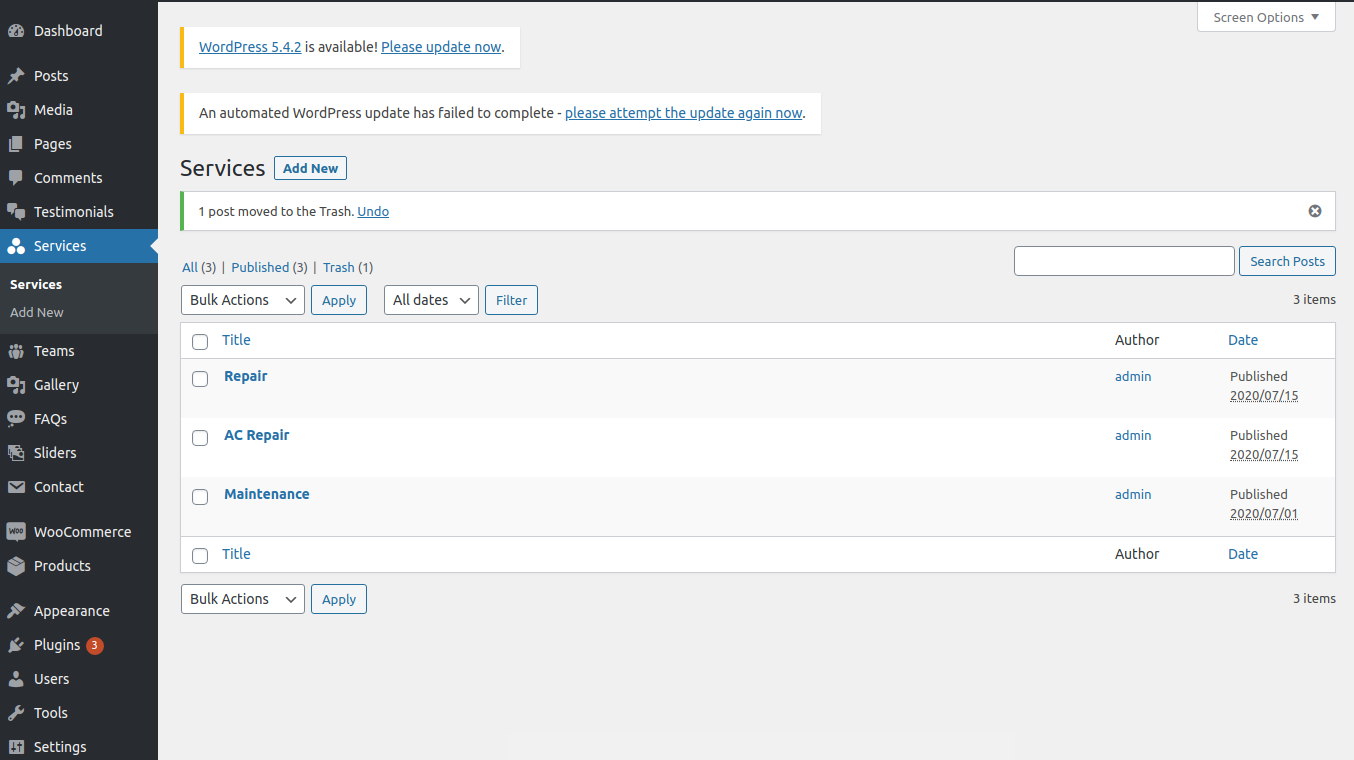Open the Gallery icon in sidebar
The width and height of the screenshot is (1354, 760).
point(16,385)
